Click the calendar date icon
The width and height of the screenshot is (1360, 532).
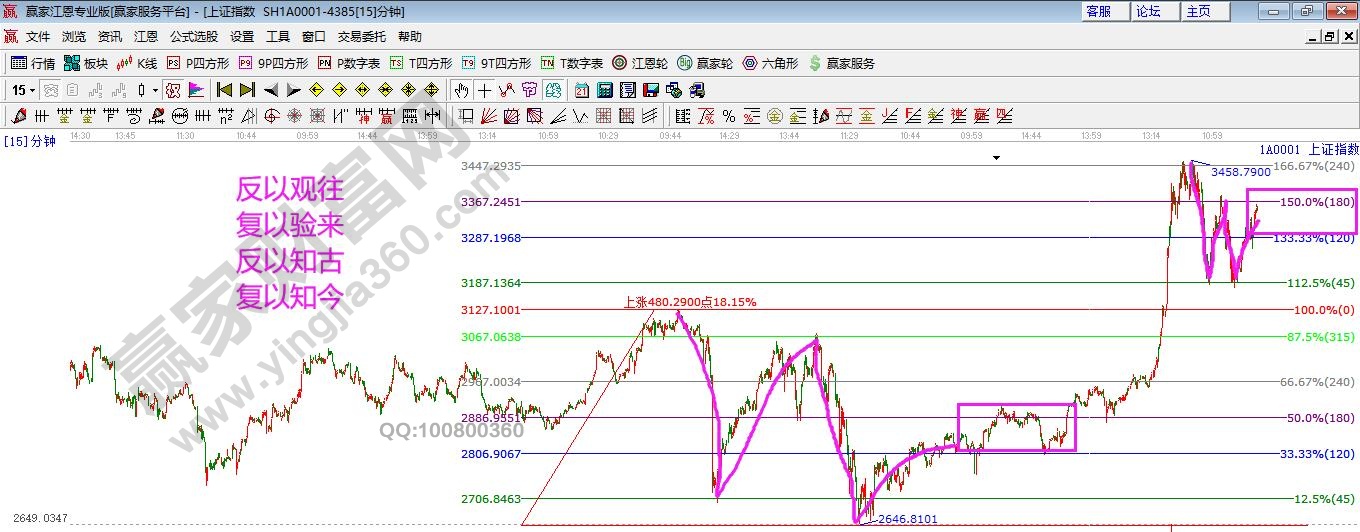click(x=581, y=90)
